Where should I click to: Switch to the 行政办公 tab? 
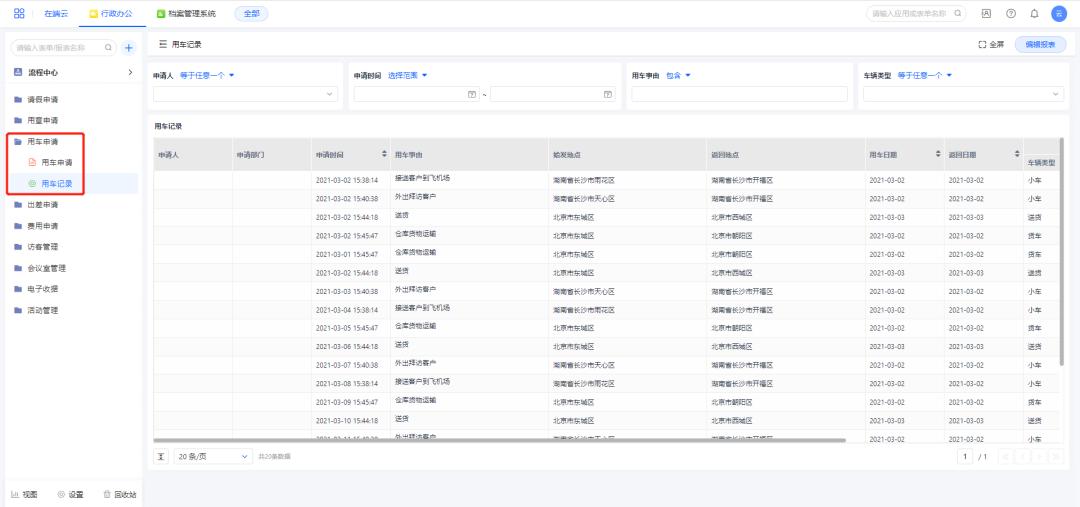coord(112,13)
